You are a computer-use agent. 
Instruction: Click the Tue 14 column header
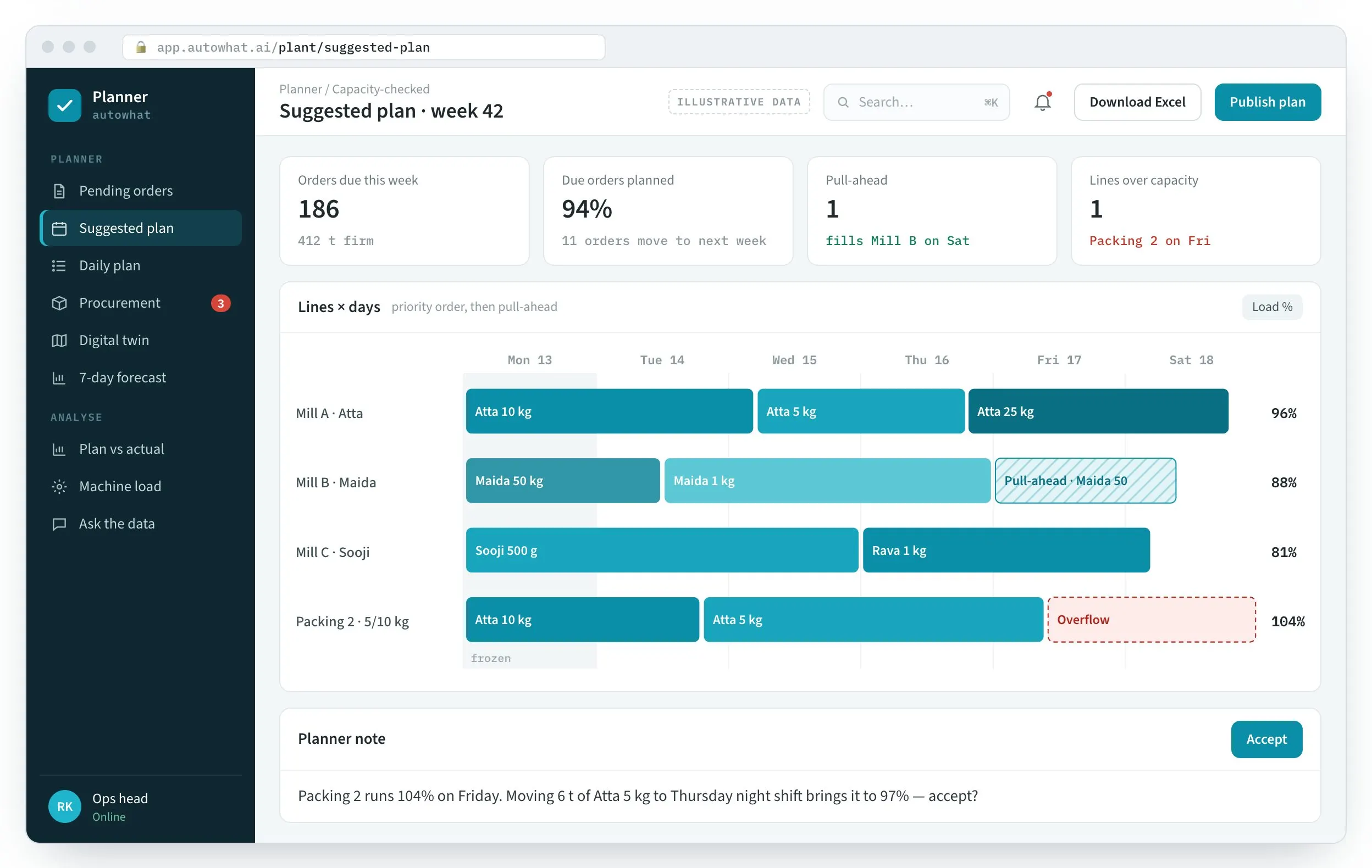click(x=661, y=360)
